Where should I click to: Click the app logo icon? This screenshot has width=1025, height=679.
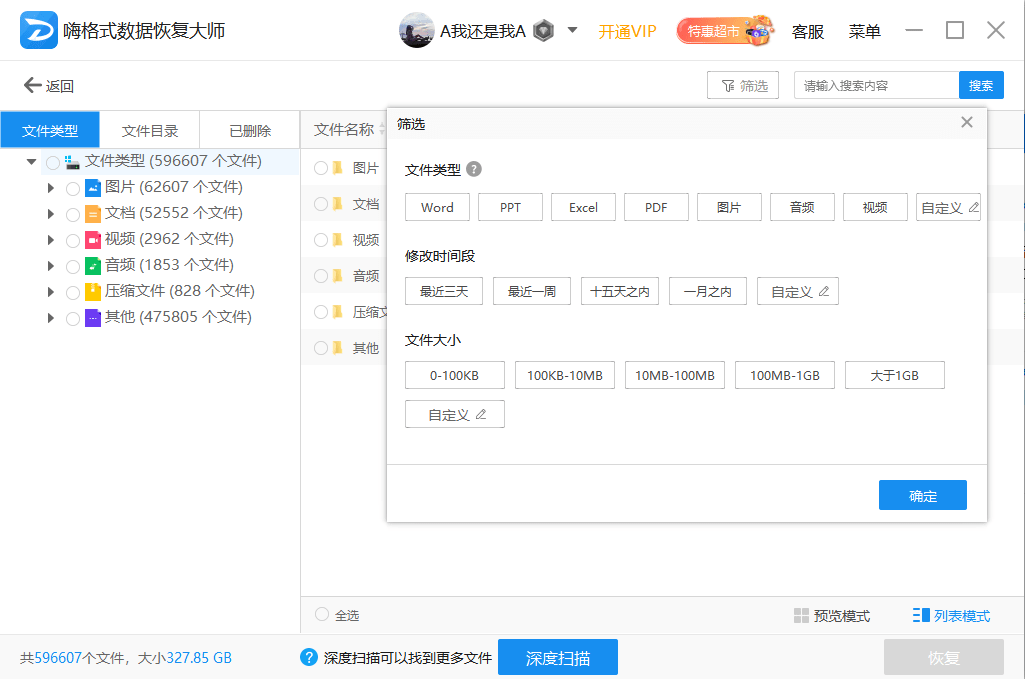pyautogui.click(x=39, y=30)
